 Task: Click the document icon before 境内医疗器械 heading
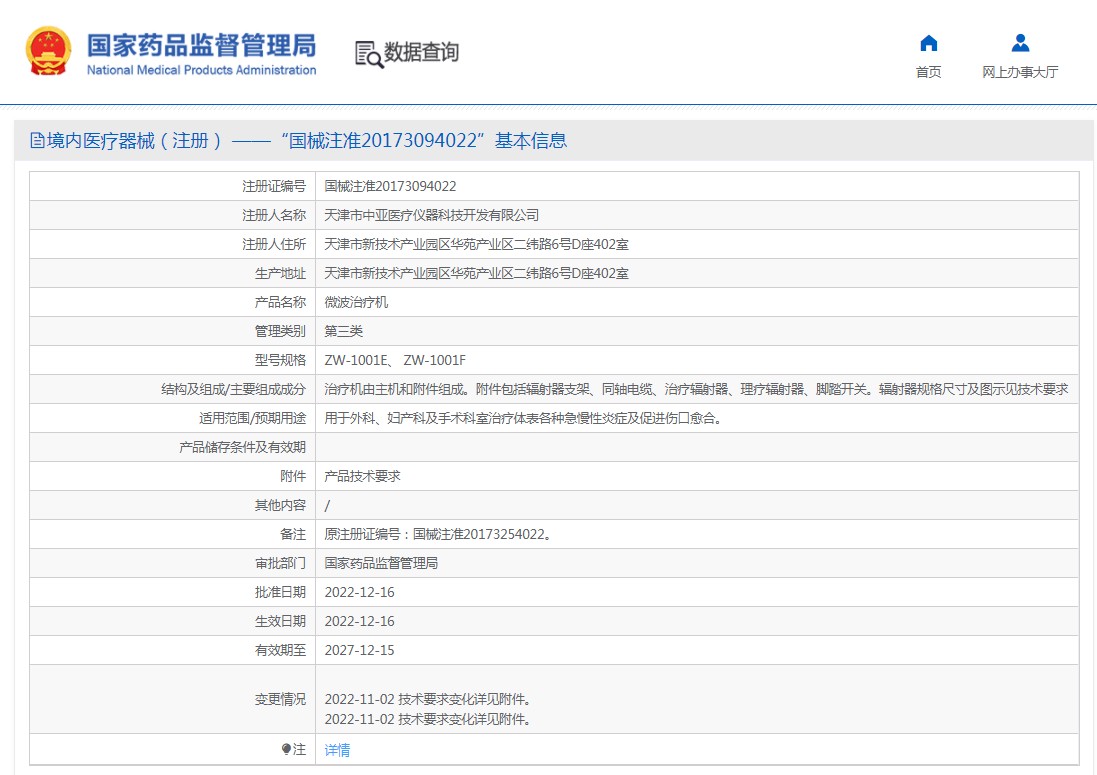[x=37, y=141]
